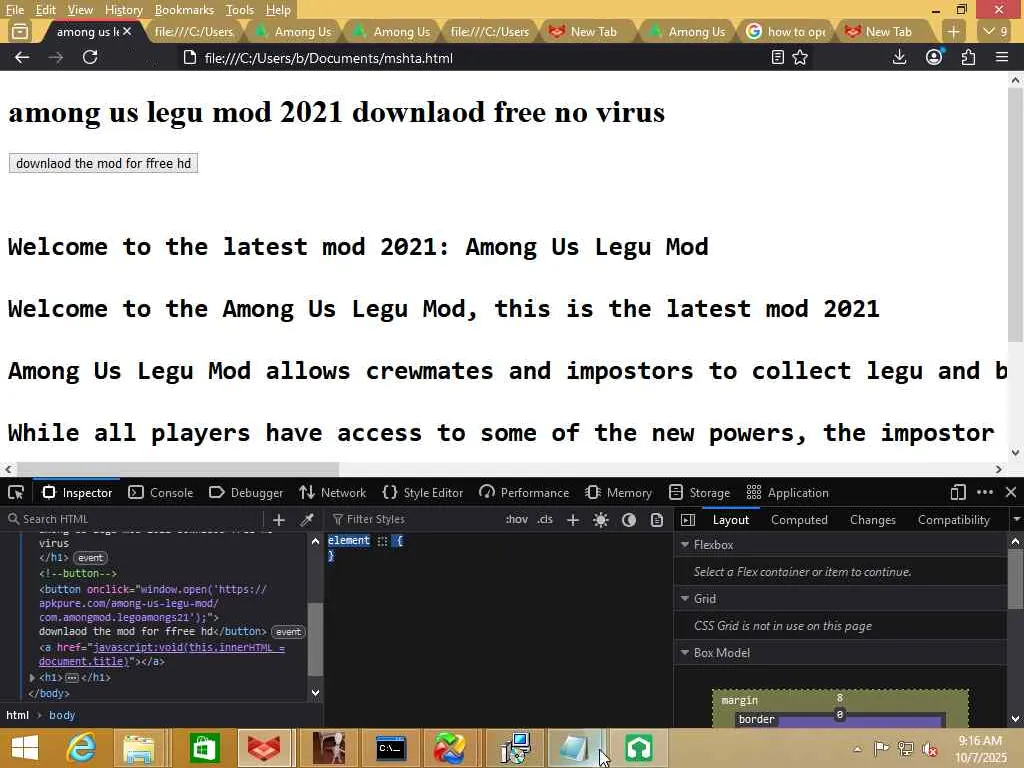Image resolution: width=1024 pixels, height=768 pixels.
Task: Toggle dark color scheme simulation
Action: pos(629,519)
